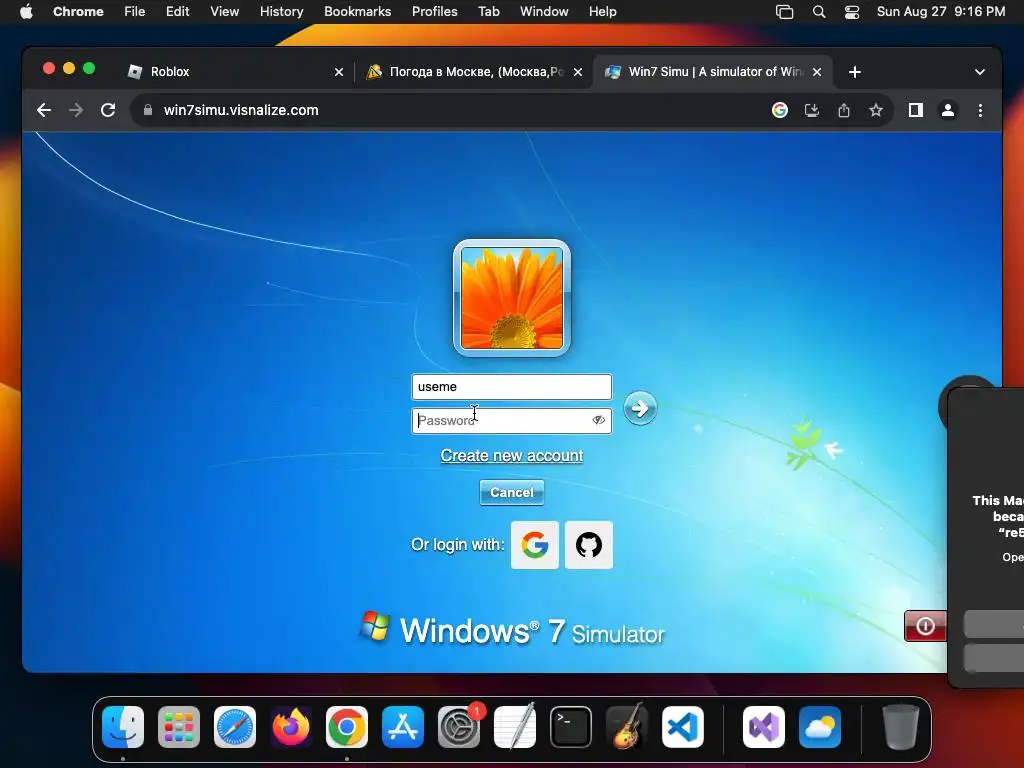Image resolution: width=1024 pixels, height=768 pixels.
Task: Open Chrome three-dot menu
Action: 980,110
